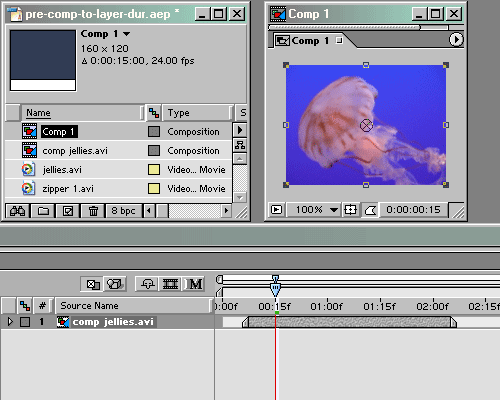The image size is (500, 400).
Task: Click the preview icon at viewer bottom-left
Action: 276,210
